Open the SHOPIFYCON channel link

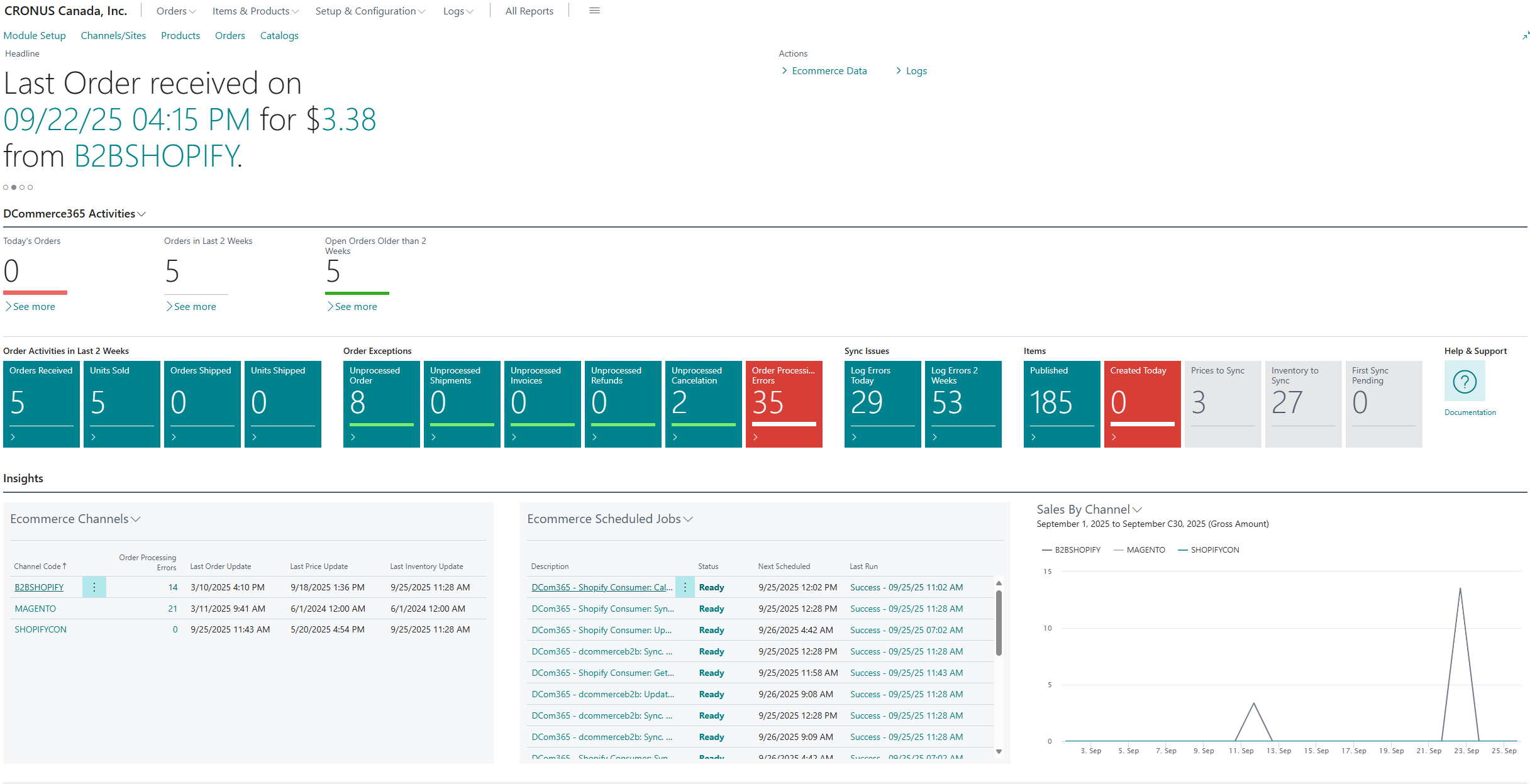(40, 629)
